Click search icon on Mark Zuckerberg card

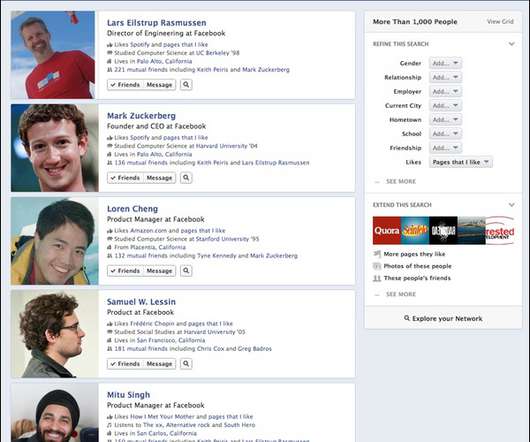tap(186, 177)
